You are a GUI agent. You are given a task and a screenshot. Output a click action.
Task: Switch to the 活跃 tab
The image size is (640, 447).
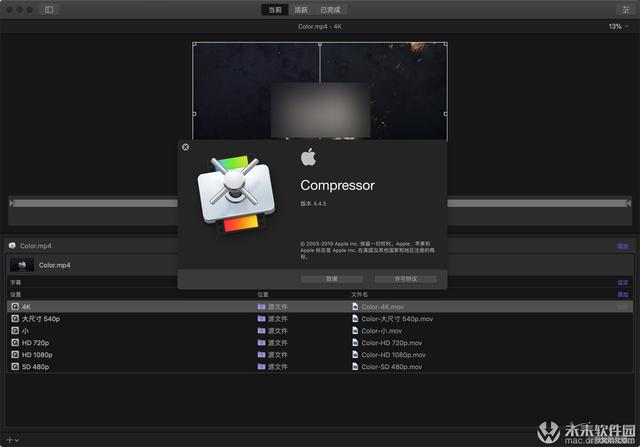pyautogui.click(x=301, y=10)
